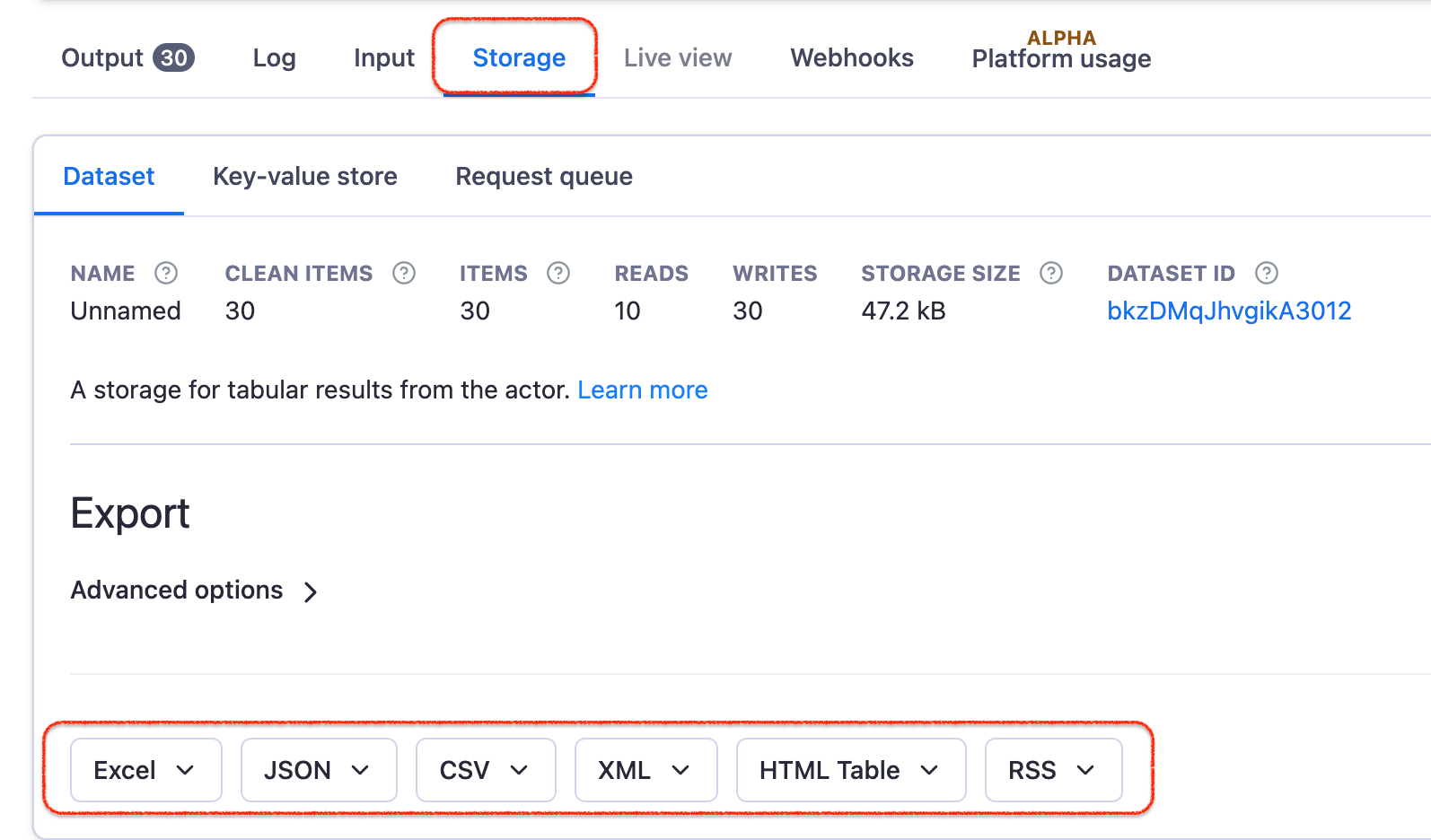Screen dimensions: 1431x840
Task: Open the Request queue sub-tab
Action: coord(544,176)
